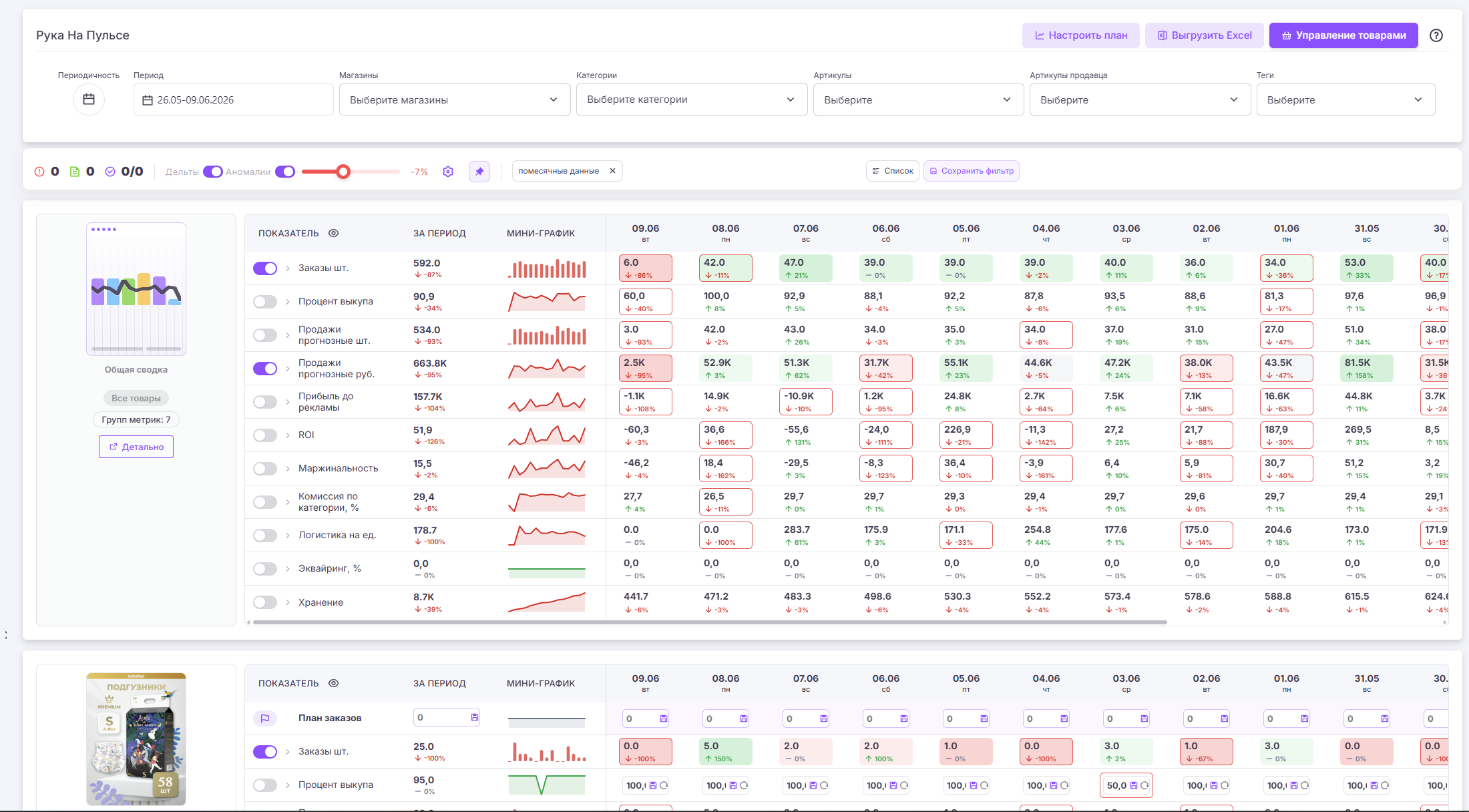Image resolution: width=1469 pixels, height=812 pixels.
Task: Toggle the Дельты switch
Action: point(213,172)
